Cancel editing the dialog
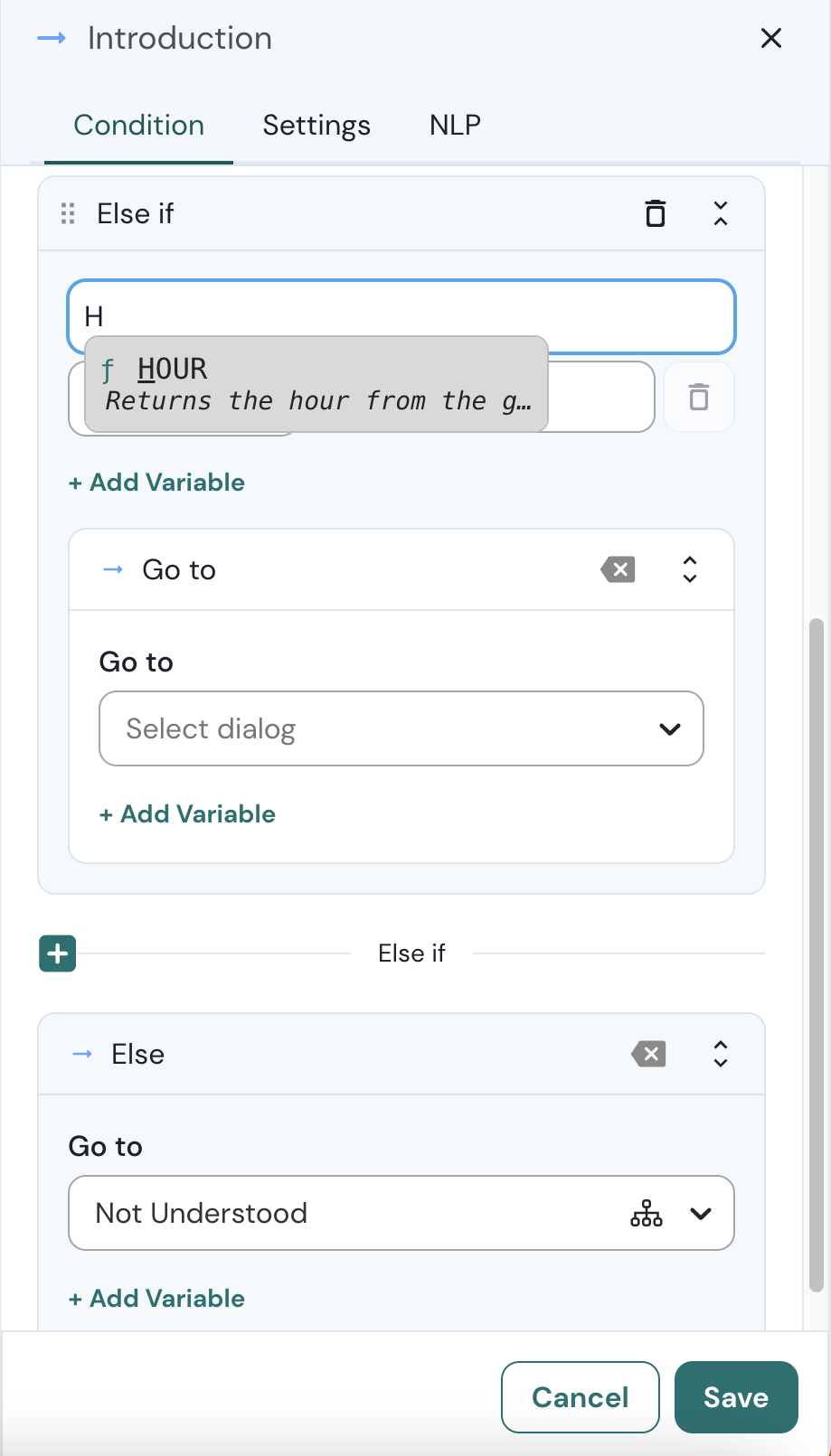The image size is (831, 1456). coord(580,1397)
